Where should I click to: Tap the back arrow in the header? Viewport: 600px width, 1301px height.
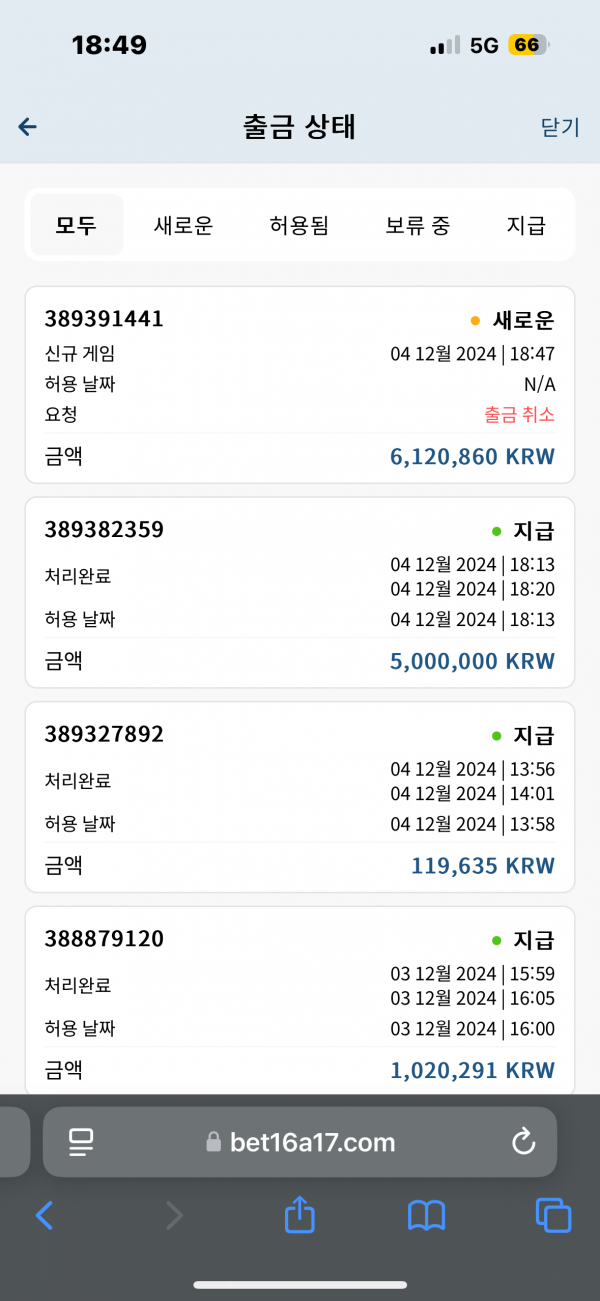(x=28, y=127)
